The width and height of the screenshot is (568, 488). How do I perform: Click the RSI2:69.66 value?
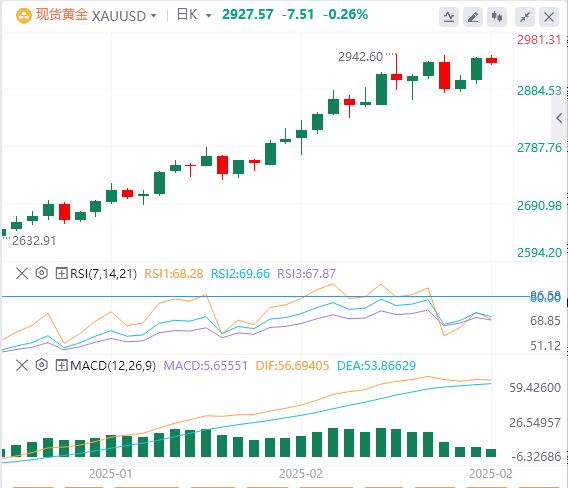241,274
